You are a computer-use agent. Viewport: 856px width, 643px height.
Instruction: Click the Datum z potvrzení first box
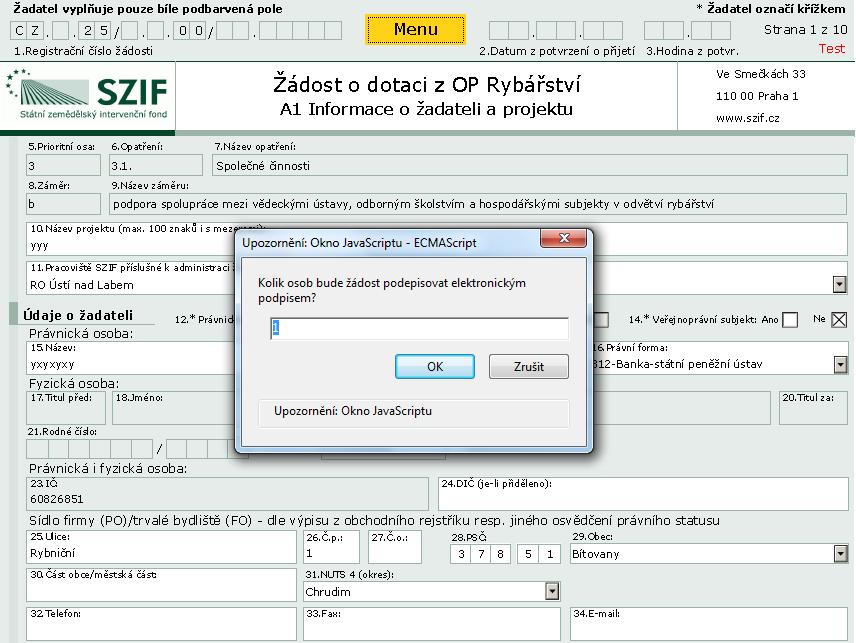point(499,30)
